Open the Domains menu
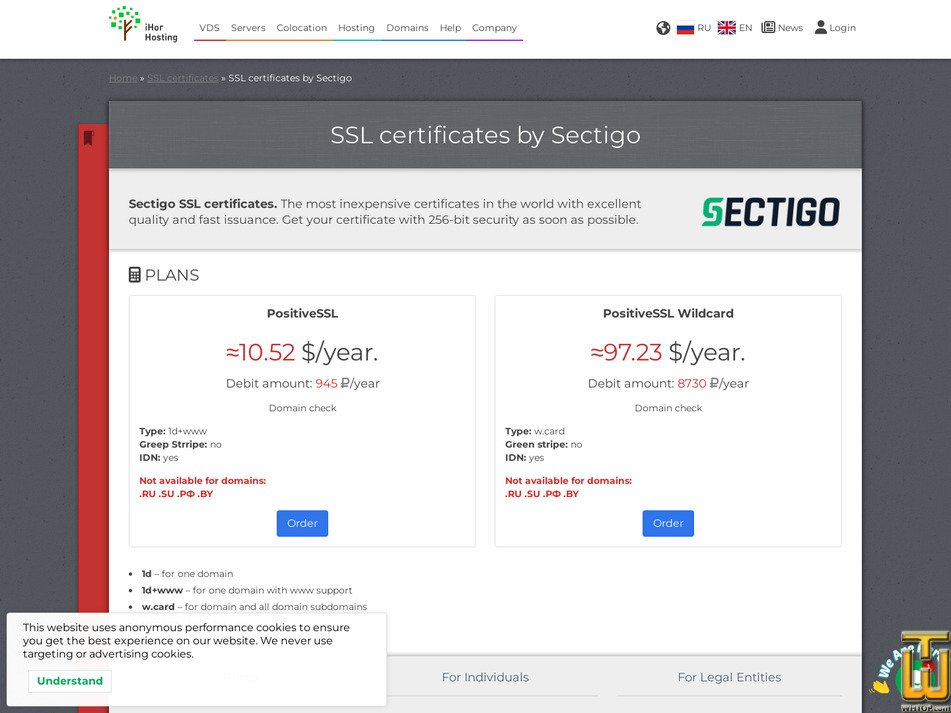 [x=407, y=28]
